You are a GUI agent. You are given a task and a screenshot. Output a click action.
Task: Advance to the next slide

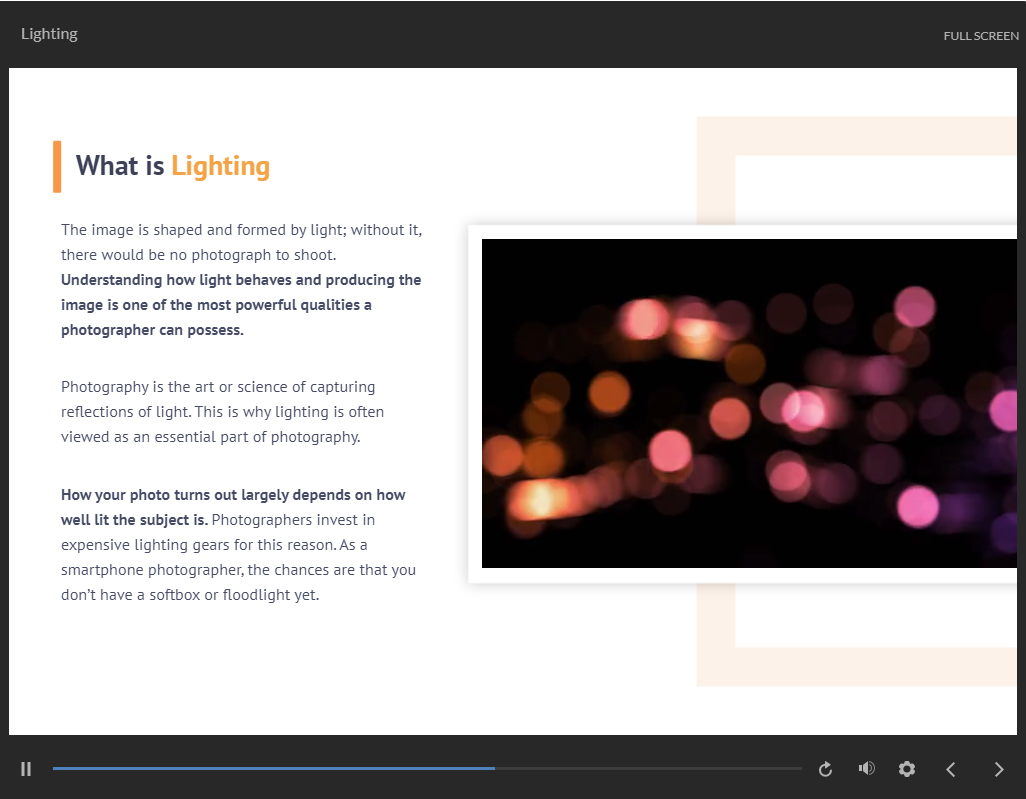[x=998, y=769]
